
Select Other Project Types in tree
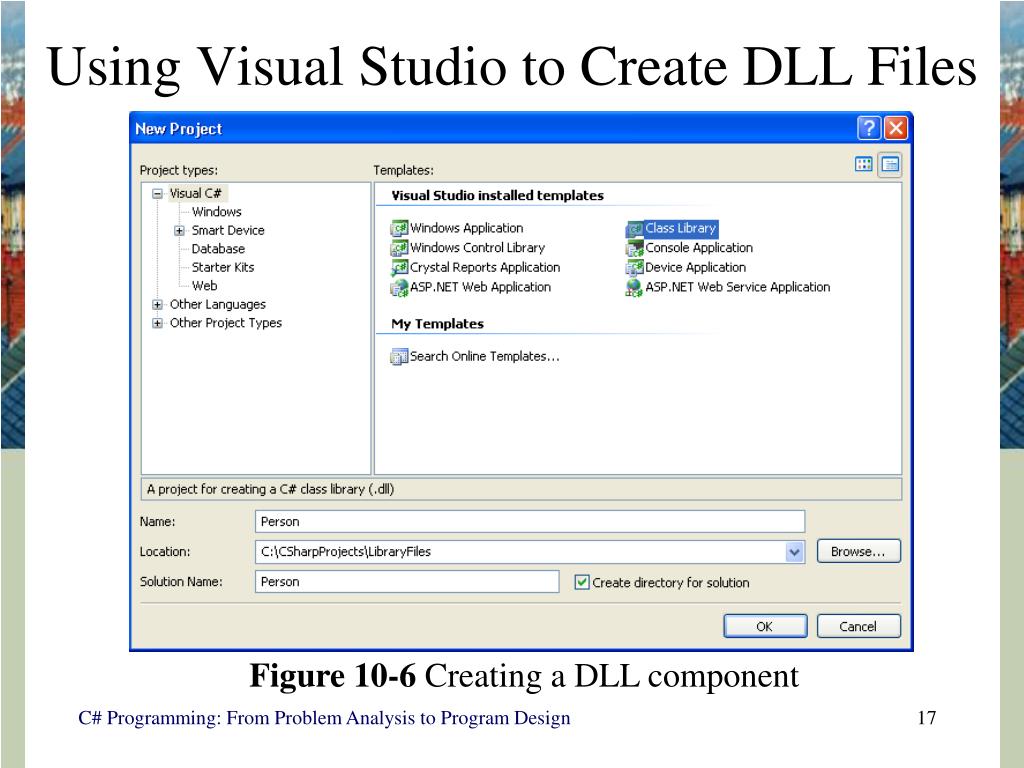[225, 323]
